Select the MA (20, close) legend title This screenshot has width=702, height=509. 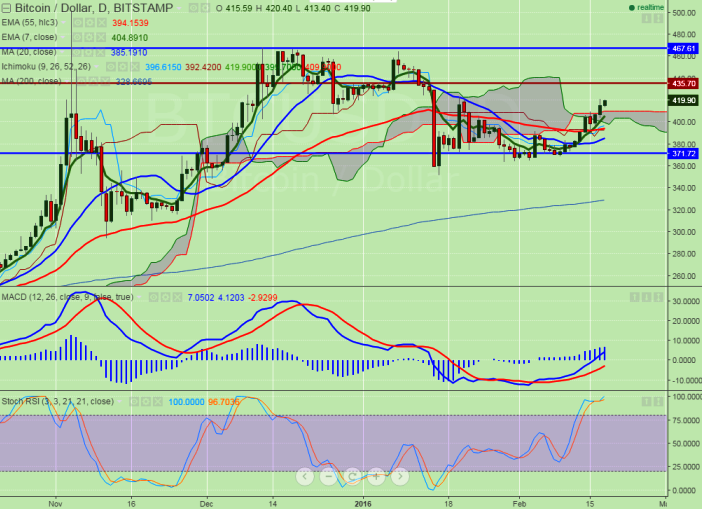click(29, 52)
